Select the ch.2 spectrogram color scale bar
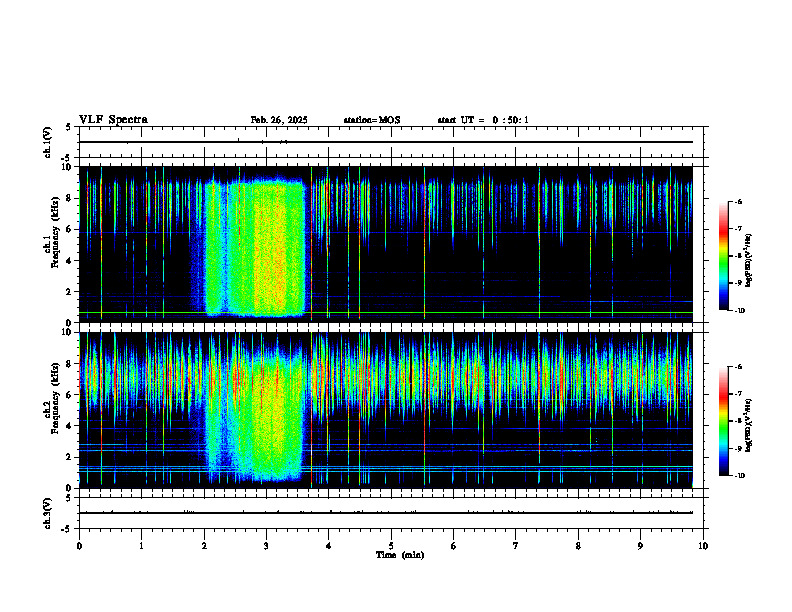The height and width of the screenshot is (612, 792). (723, 421)
